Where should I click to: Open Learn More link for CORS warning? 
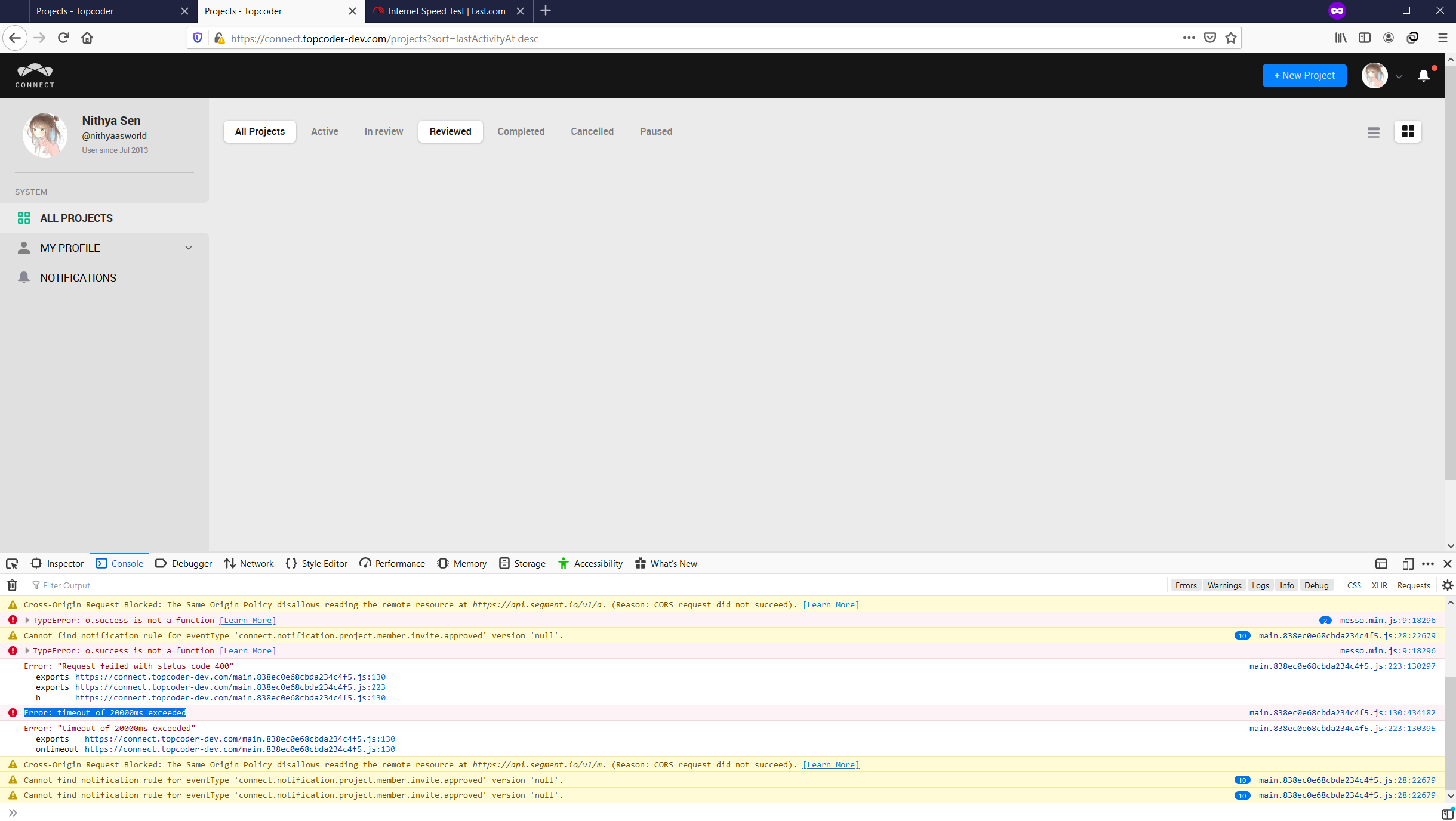(830, 605)
